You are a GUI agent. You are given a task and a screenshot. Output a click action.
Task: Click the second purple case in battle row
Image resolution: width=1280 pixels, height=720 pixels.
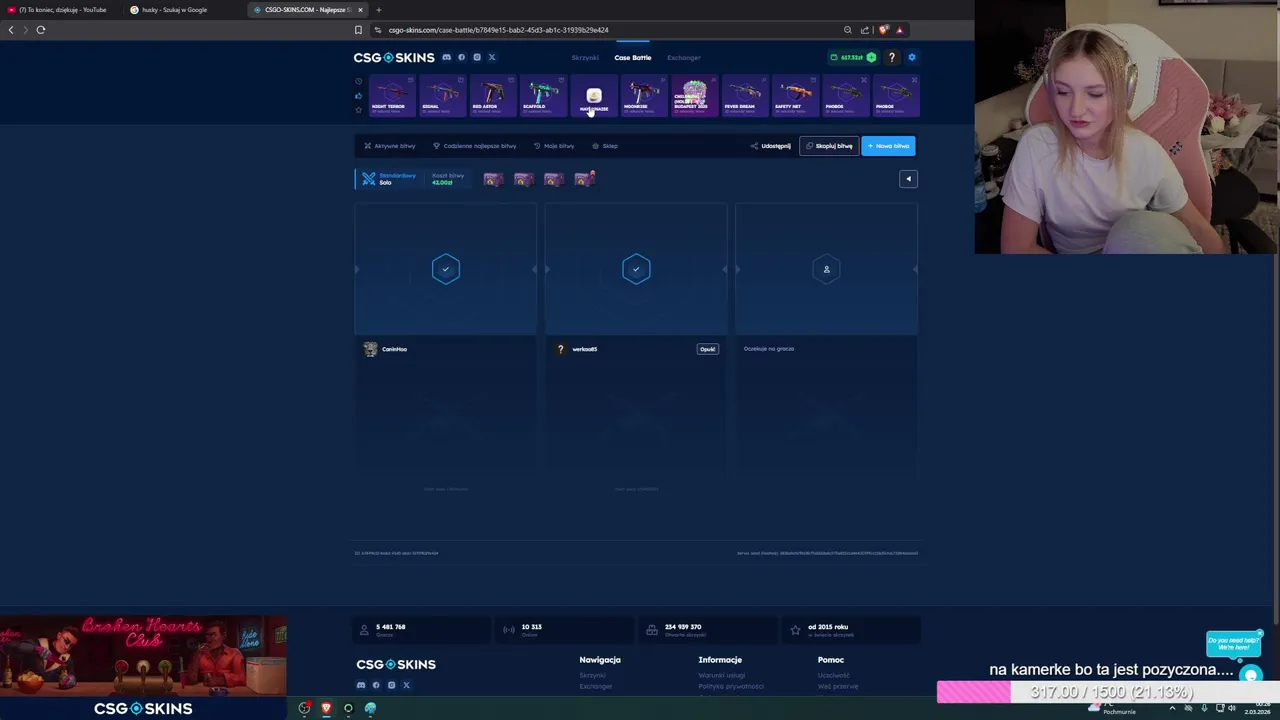(x=523, y=179)
